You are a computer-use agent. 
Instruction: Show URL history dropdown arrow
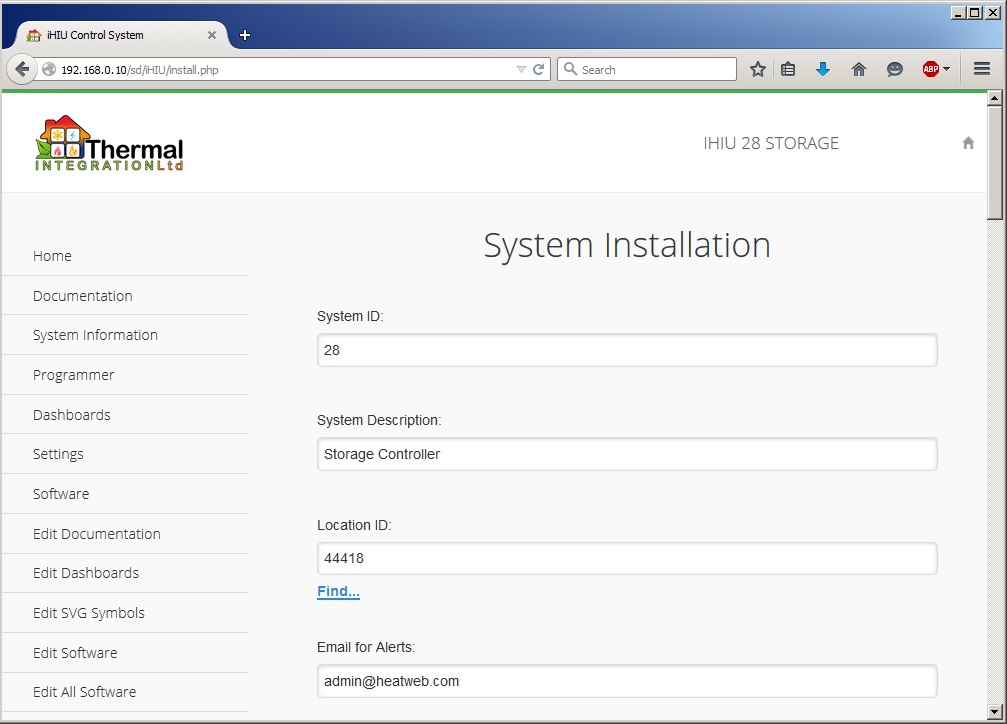[x=521, y=69]
